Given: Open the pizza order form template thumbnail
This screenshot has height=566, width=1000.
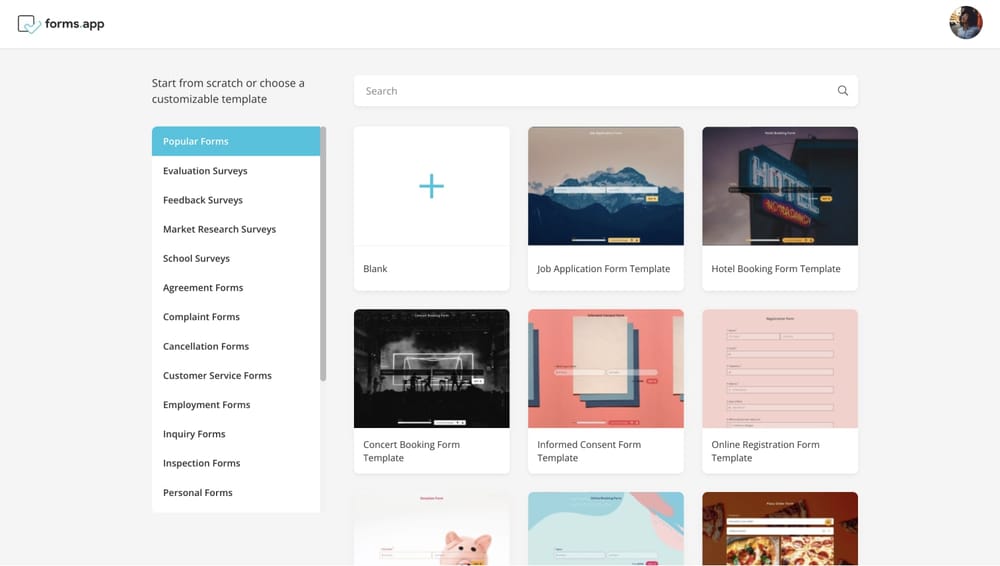Looking at the screenshot, I should (x=779, y=528).
